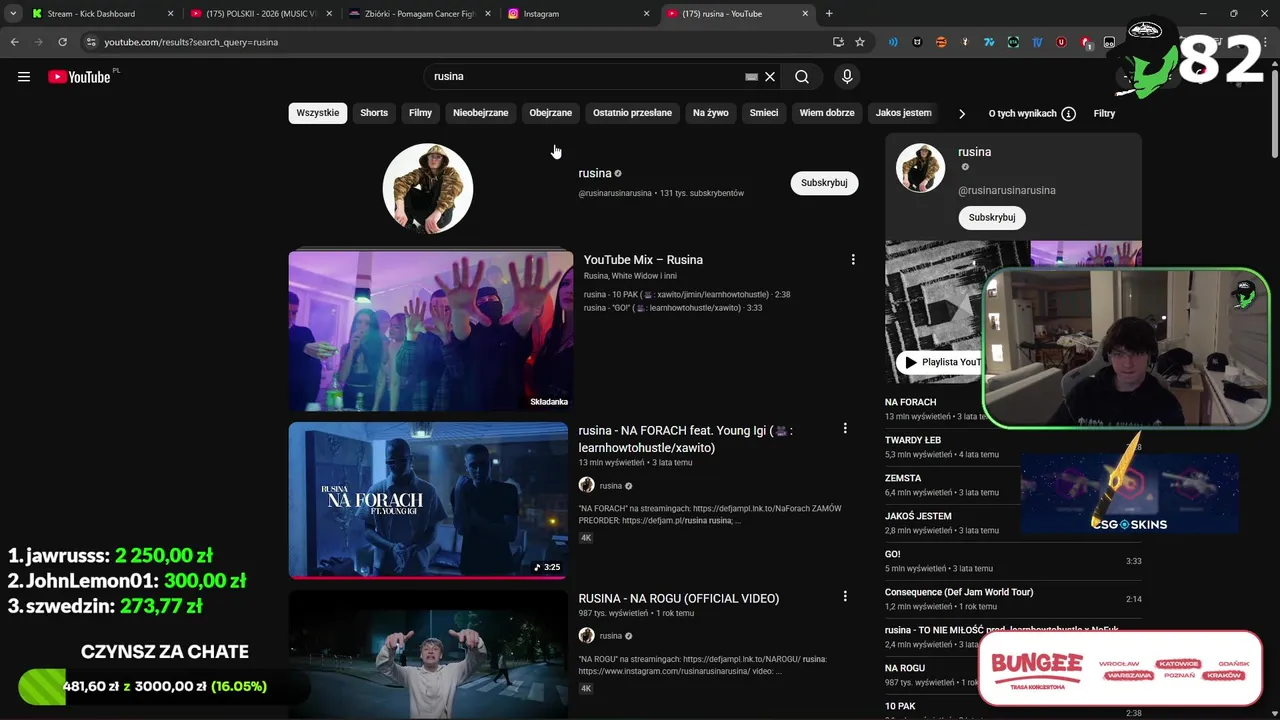
Task: Select the Na żywo filter chip
Action: (x=711, y=113)
